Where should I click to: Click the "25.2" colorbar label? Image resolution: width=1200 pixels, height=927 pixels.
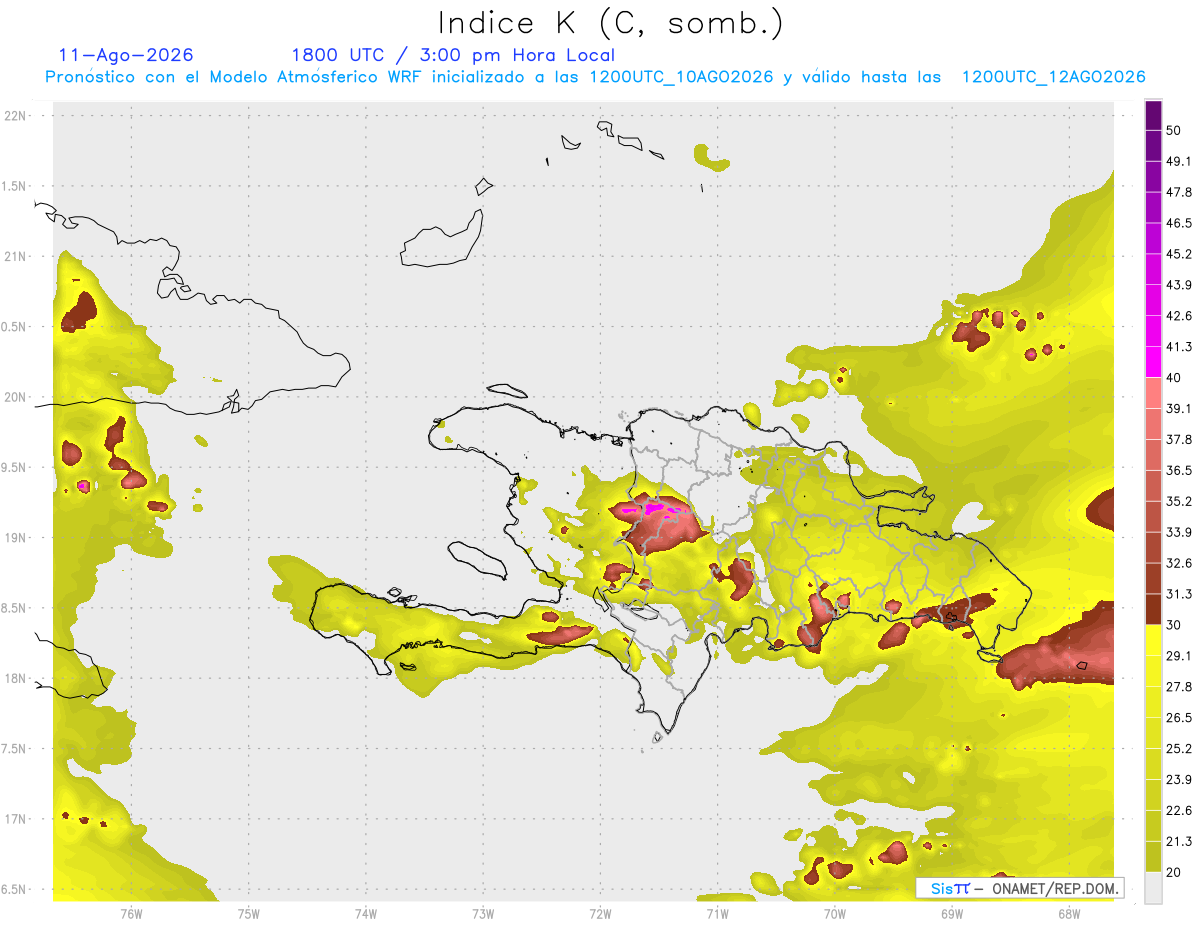(1179, 748)
